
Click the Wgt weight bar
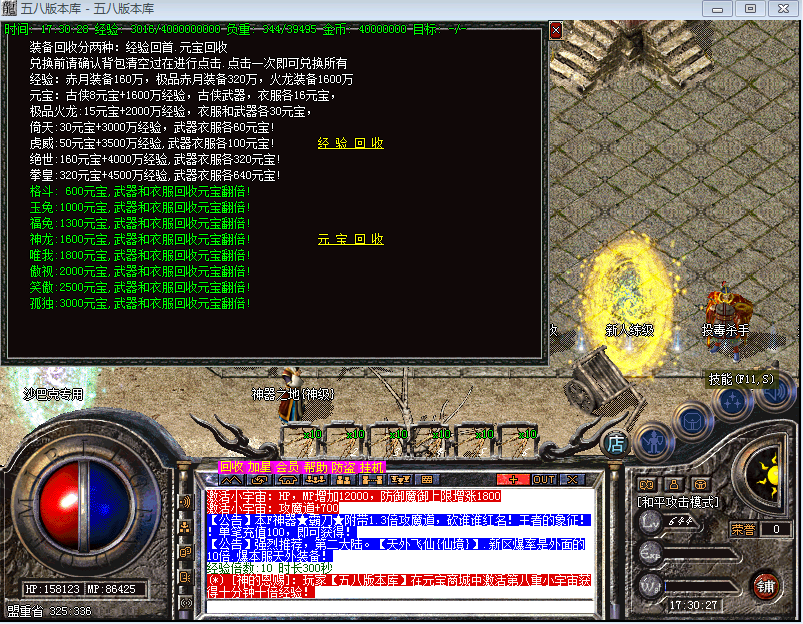point(701,587)
